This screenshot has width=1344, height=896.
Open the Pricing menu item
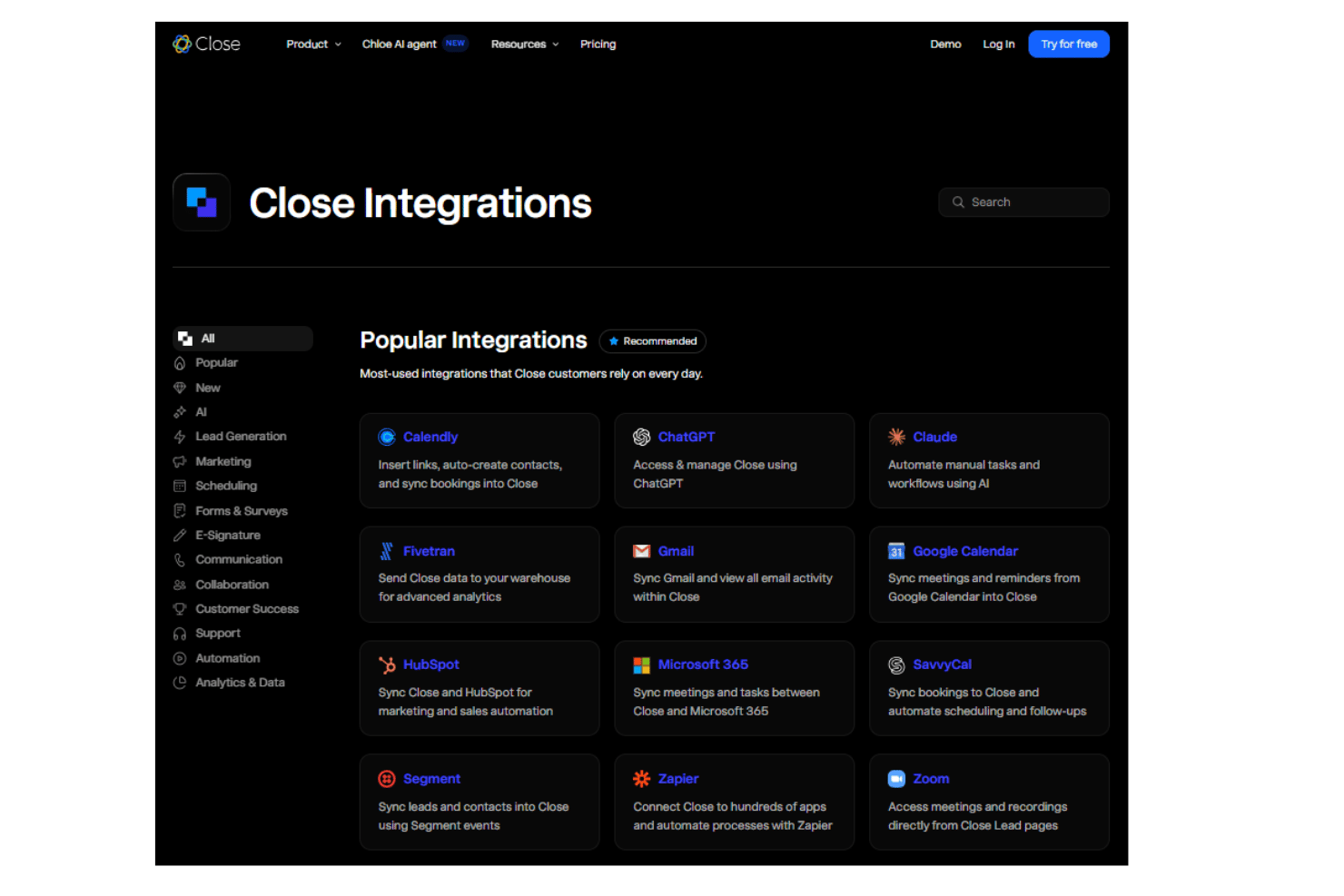[598, 44]
